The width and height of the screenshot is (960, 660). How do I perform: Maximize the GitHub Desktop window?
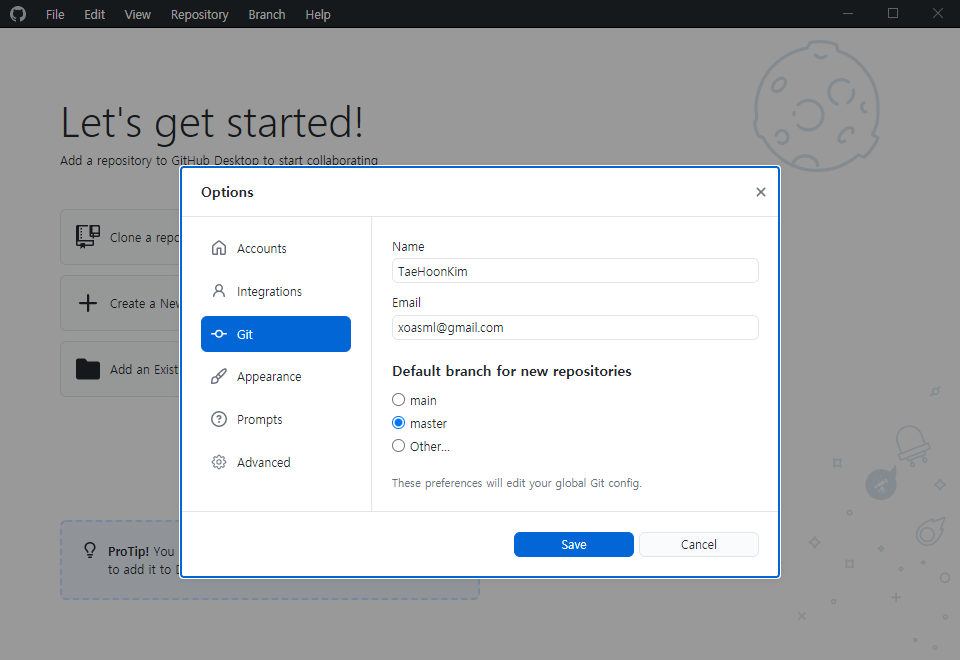(893, 13)
